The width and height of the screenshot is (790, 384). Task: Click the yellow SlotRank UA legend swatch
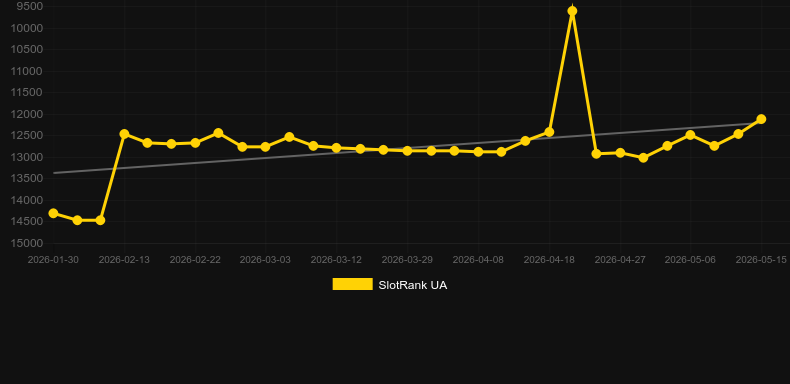353,284
